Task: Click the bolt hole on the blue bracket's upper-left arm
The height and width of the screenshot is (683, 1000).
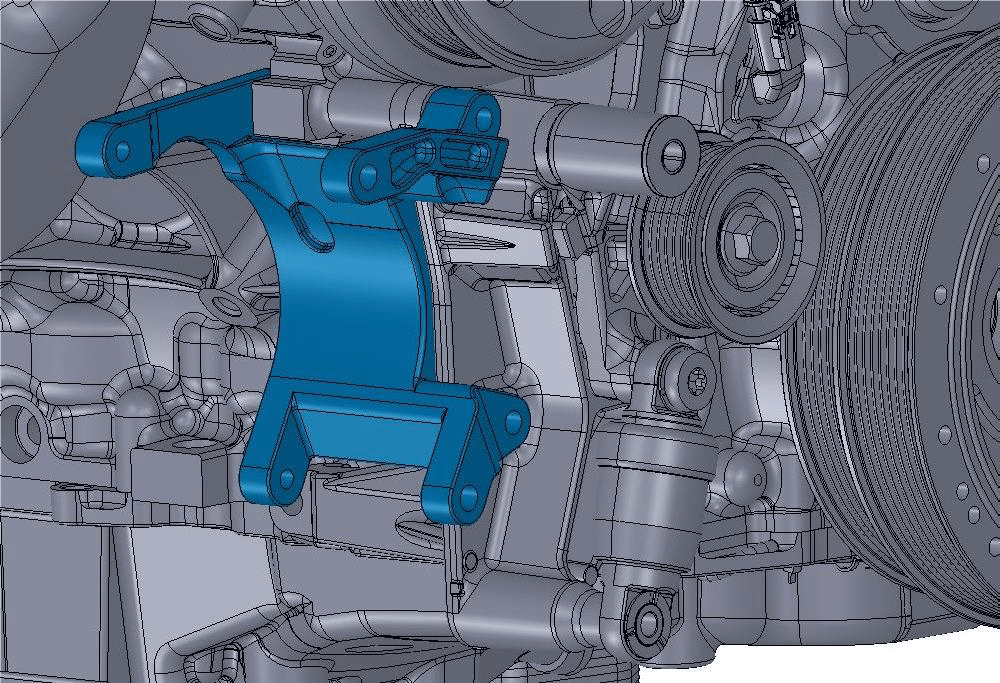Action: 123,151
